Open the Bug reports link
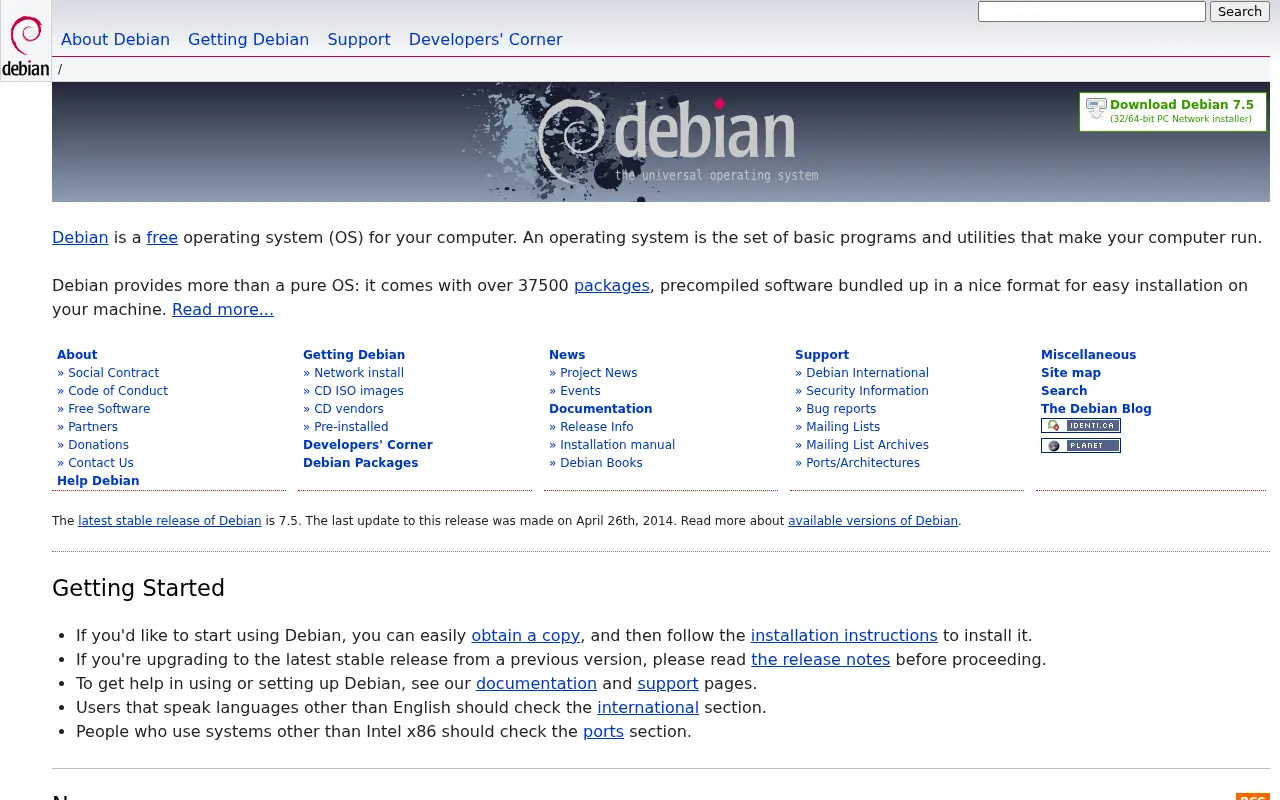This screenshot has width=1280, height=800. click(x=841, y=409)
